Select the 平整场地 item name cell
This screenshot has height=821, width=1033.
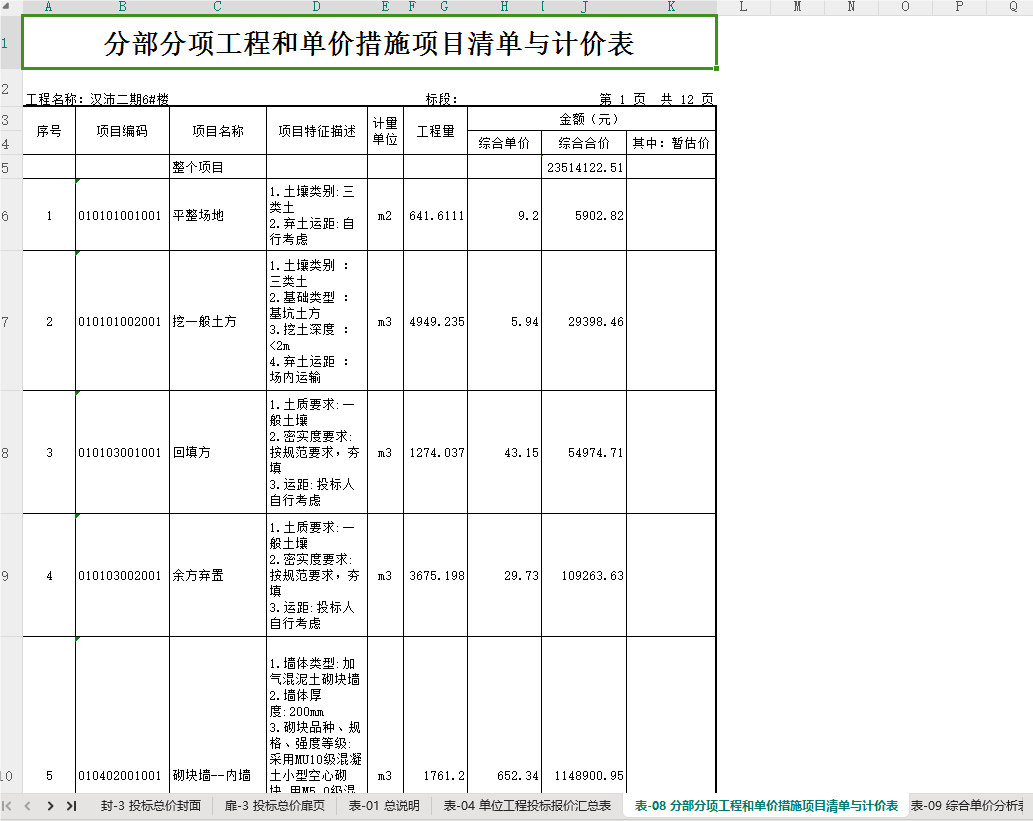pyautogui.click(x=218, y=215)
